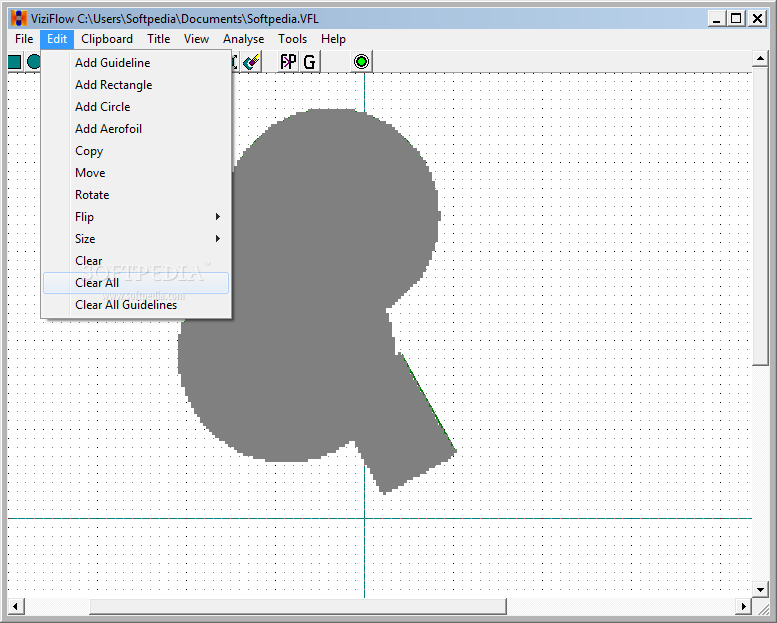Close the ViziFlow window
This screenshot has height=623, width=777.
pyautogui.click(x=757, y=19)
